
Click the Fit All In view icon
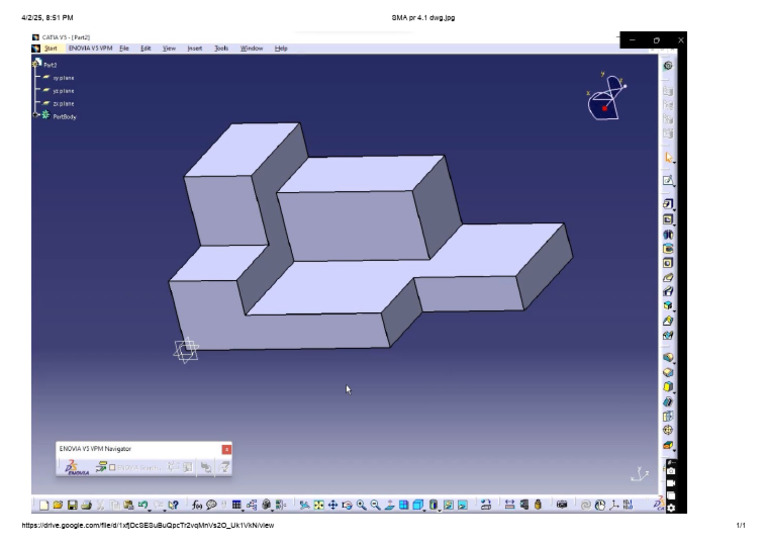point(319,505)
